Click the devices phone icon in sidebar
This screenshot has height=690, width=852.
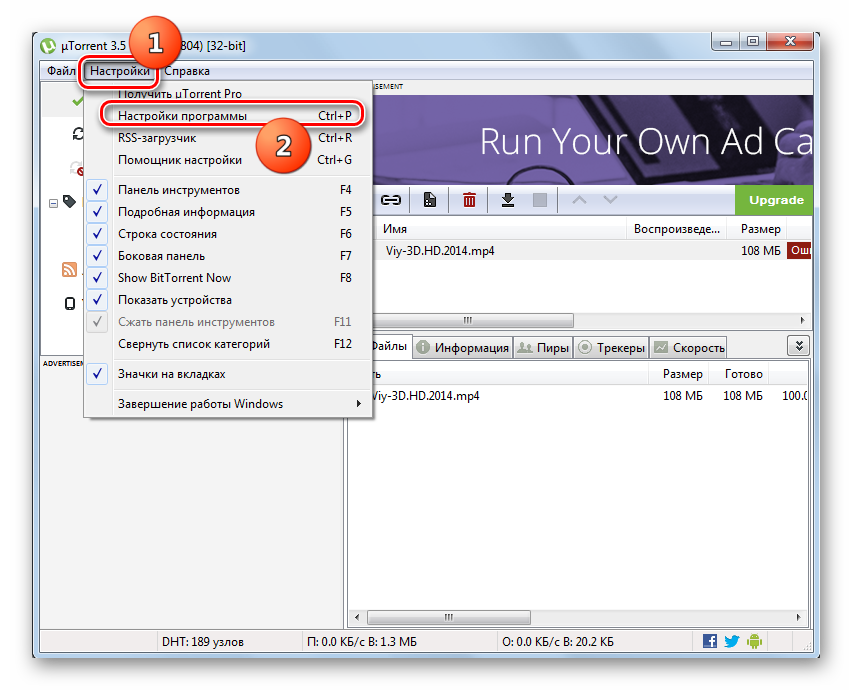click(x=70, y=303)
